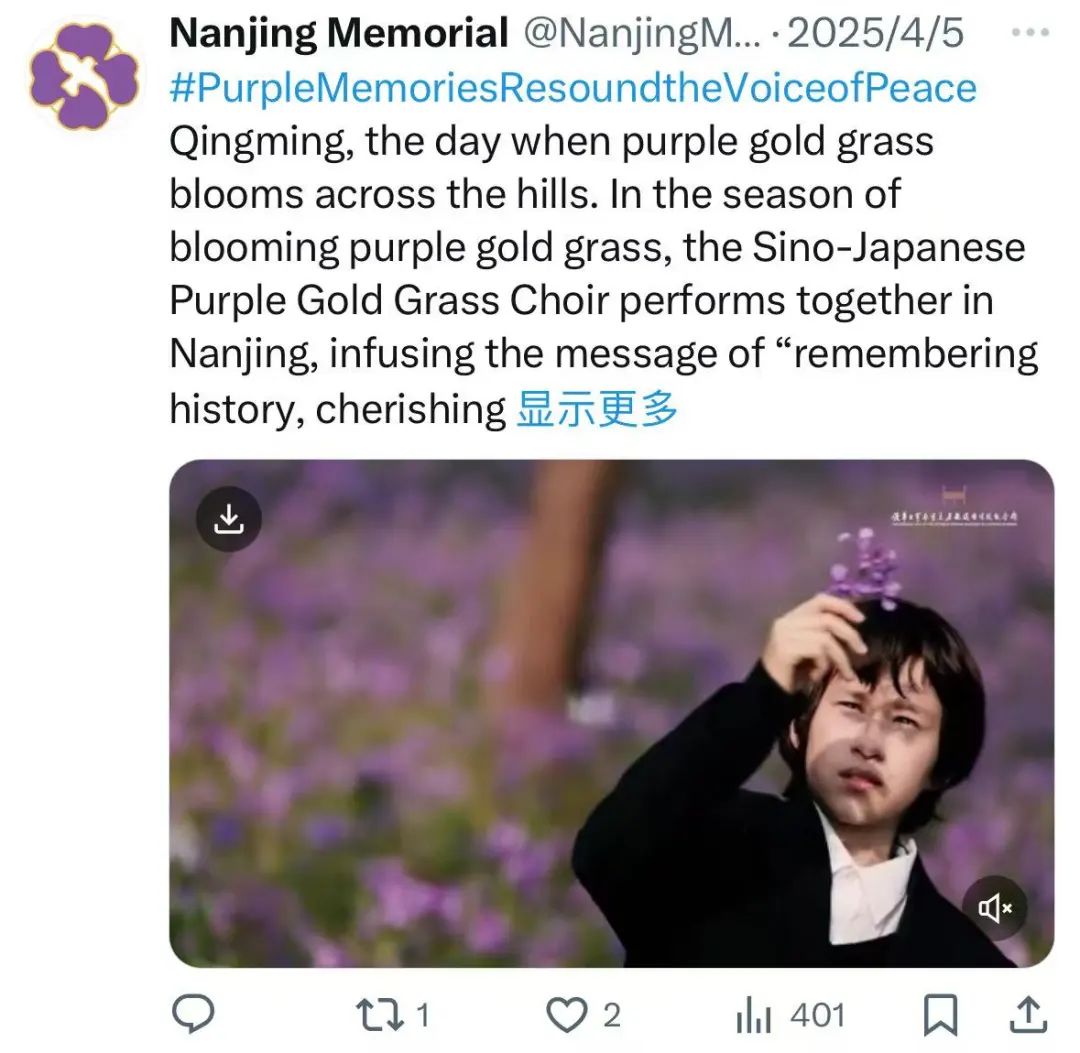
Task: Expand the post with 显示更多
Action: pos(597,409)
